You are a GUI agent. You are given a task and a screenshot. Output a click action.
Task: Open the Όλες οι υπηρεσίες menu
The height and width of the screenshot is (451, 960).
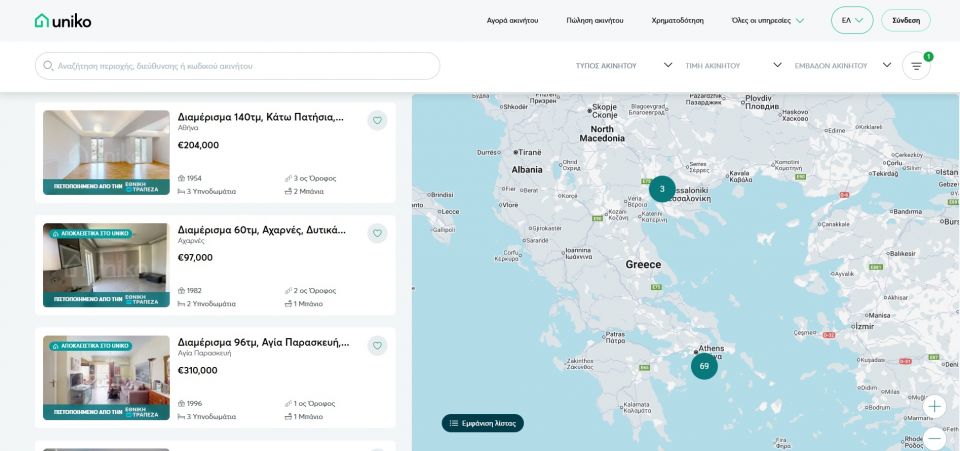pyautogui.click(x=767, y=20)
